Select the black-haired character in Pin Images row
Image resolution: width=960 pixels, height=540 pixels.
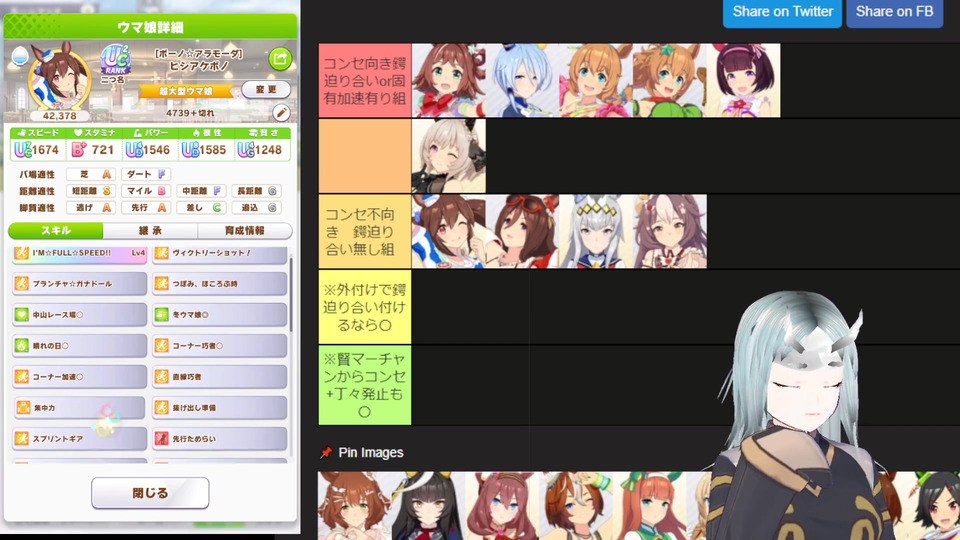pos(428,506)
